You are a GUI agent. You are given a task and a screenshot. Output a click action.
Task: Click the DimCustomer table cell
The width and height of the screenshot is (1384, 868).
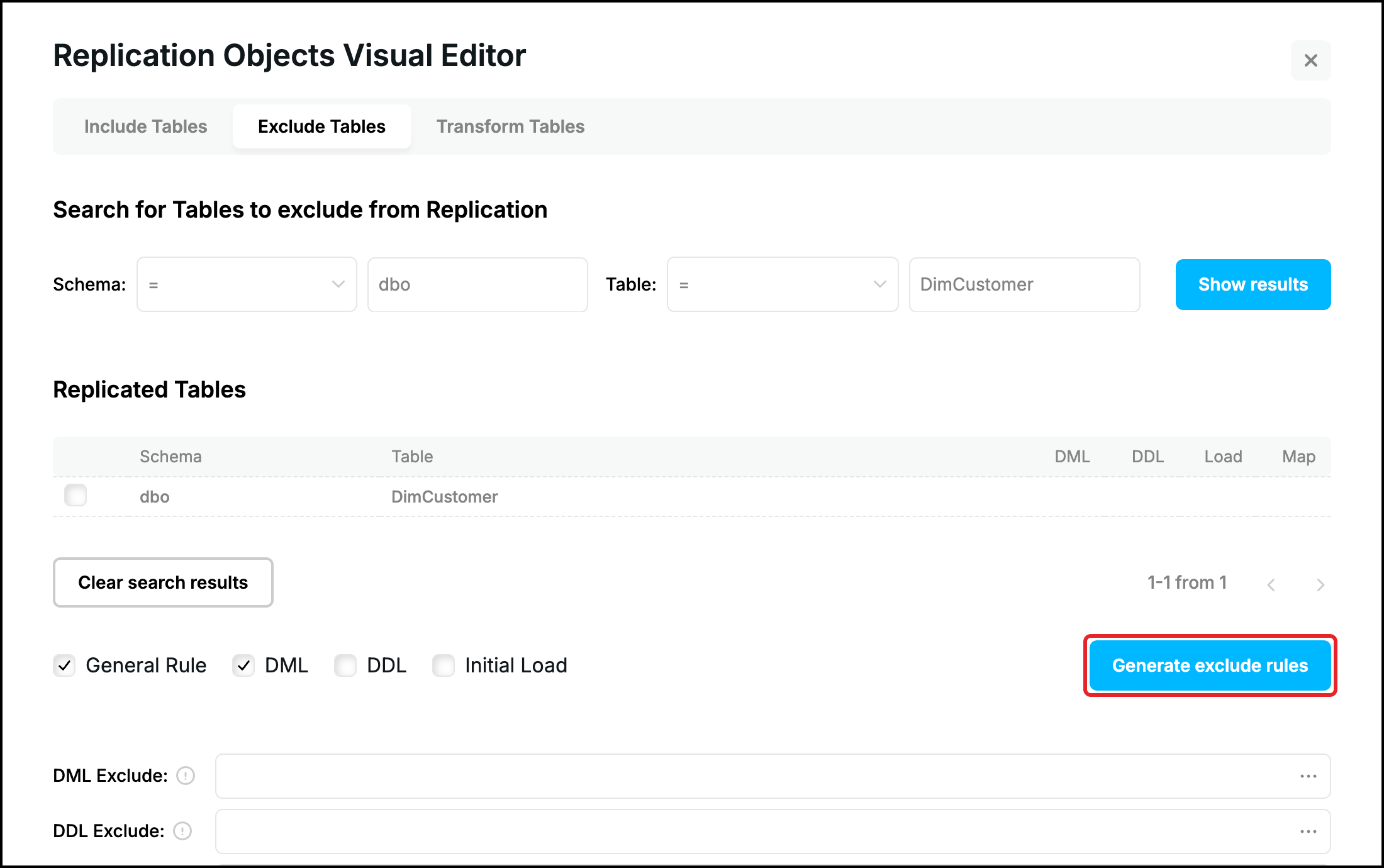pos(445,496)
